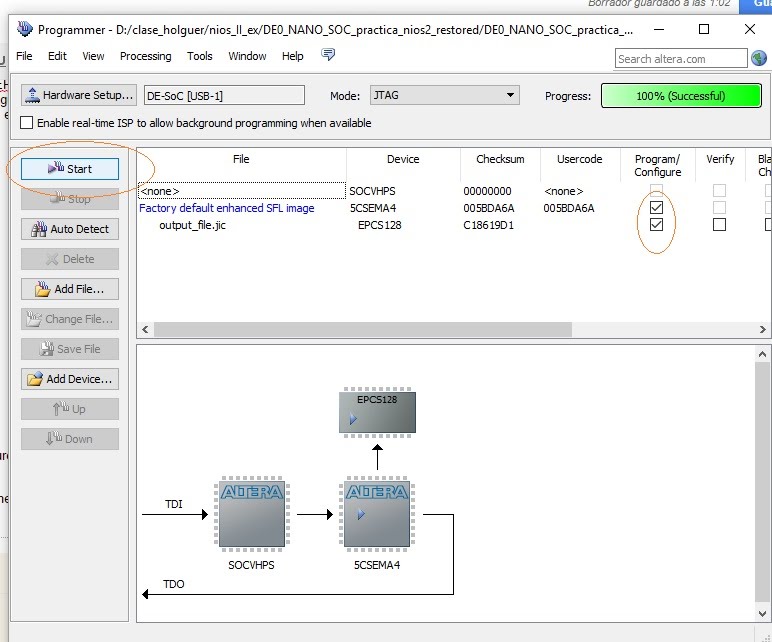Click the Start programming button

coord(69,169)
